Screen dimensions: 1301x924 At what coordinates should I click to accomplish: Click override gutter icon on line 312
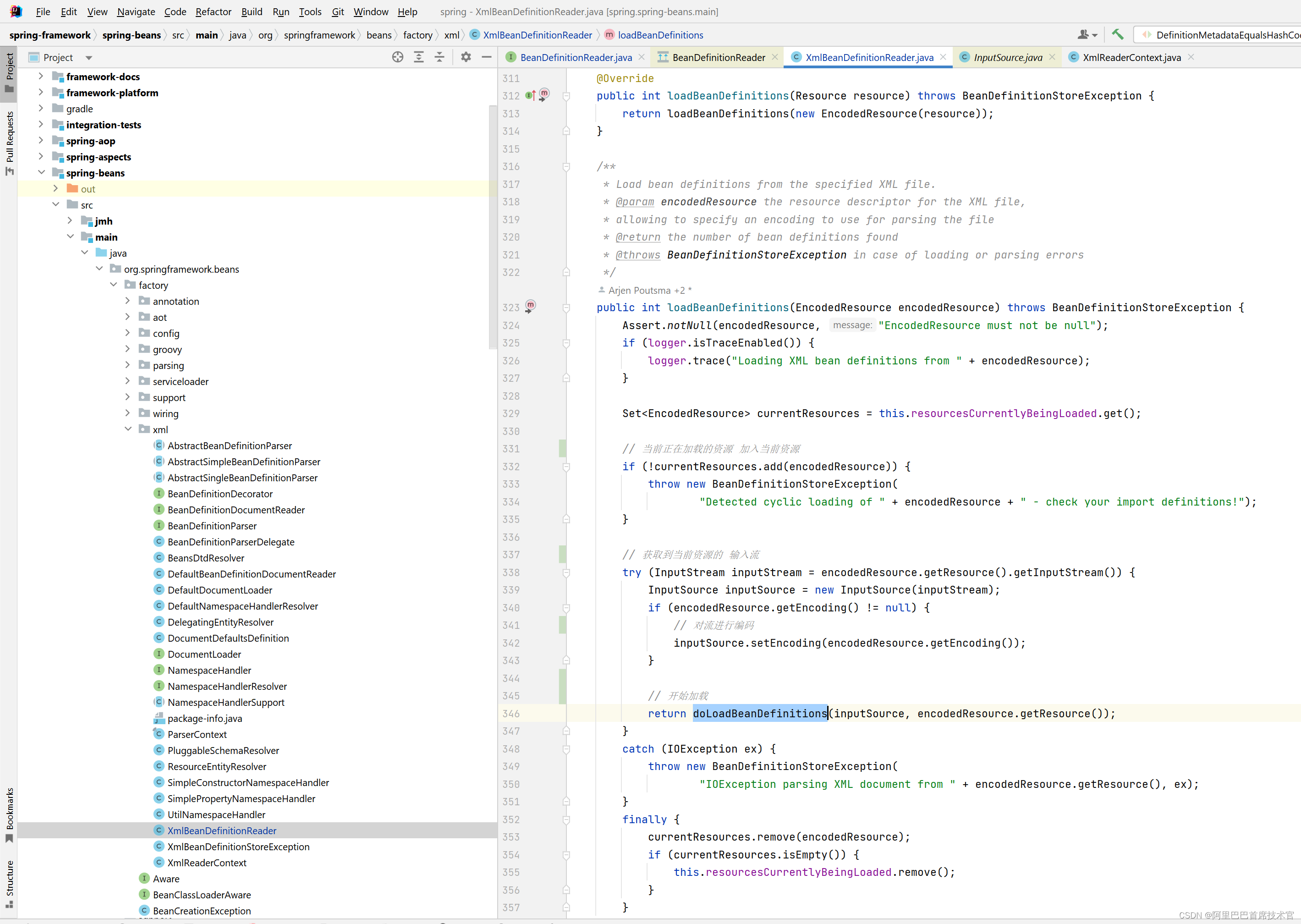click(x=530, y=96)
